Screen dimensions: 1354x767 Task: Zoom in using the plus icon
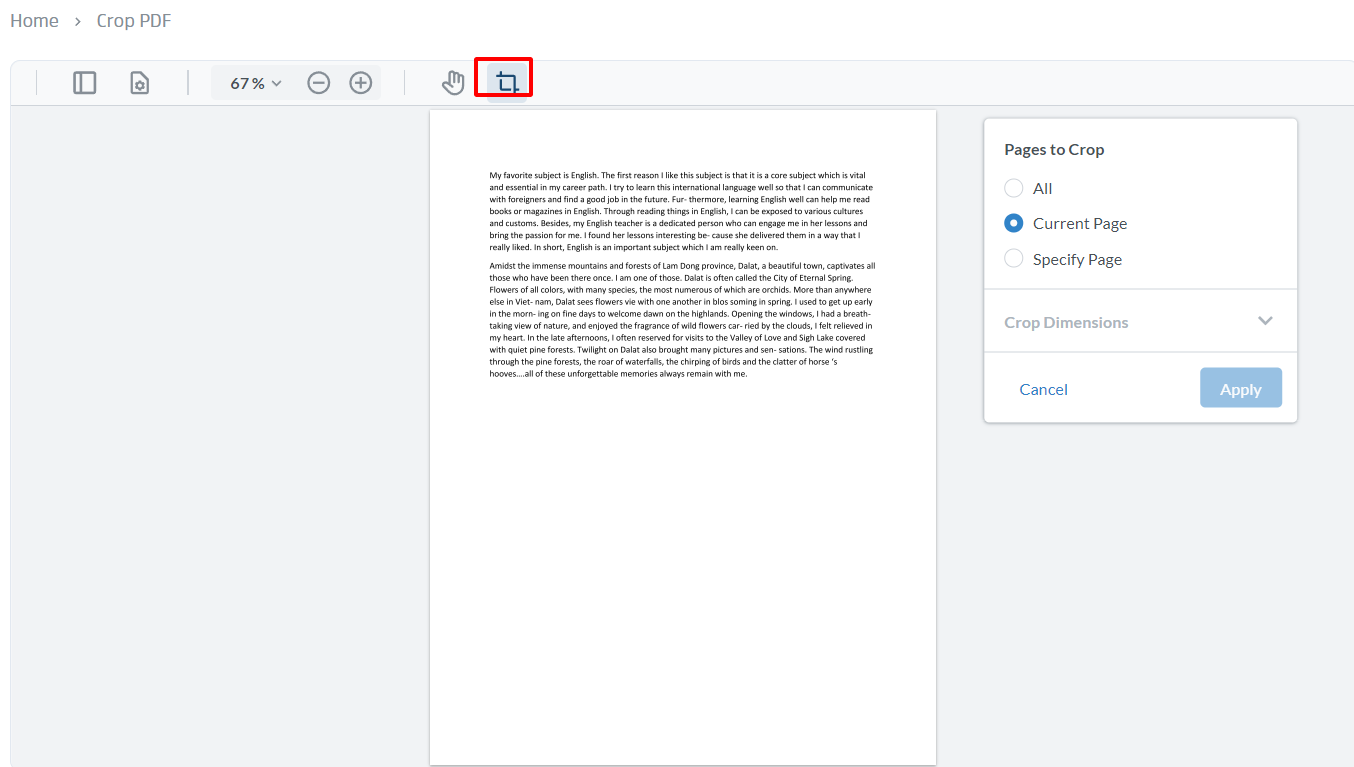tap(360, 83)
